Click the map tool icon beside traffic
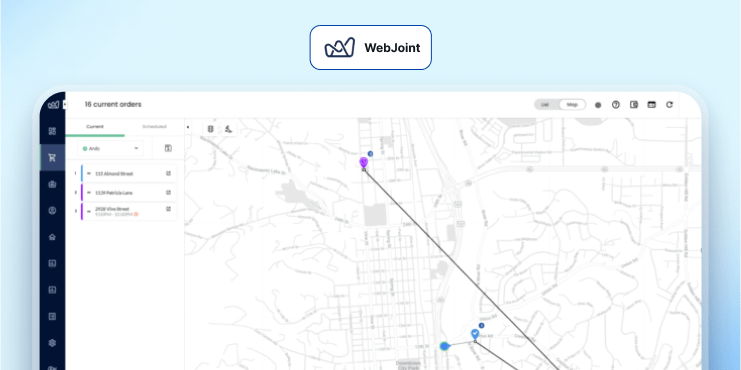Screen dimensions: 741x370 (x=228, y=129)
